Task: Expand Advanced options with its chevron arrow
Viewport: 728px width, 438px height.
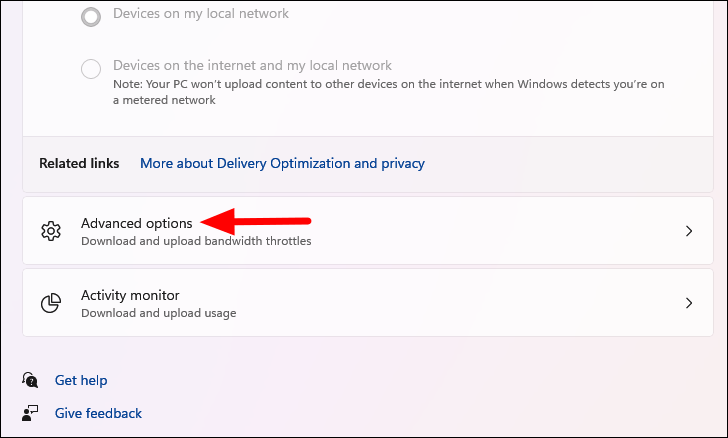Action: (689, 231)
